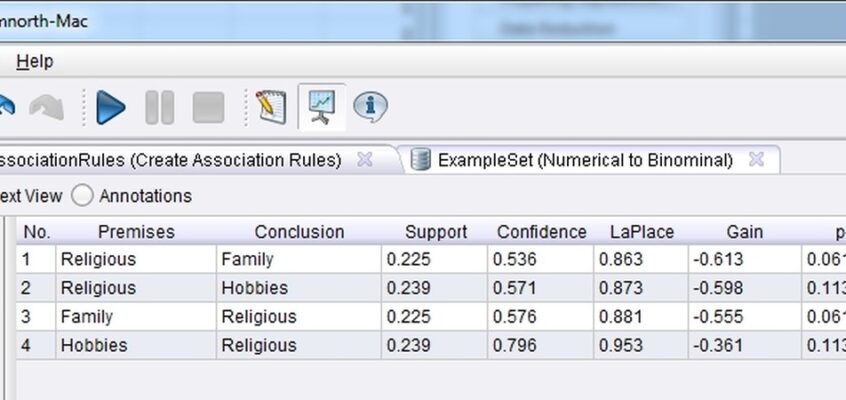The width and height of the screenshot is (846, 400).
Task: Sort by the No. column header
Action: coord(37,232)
